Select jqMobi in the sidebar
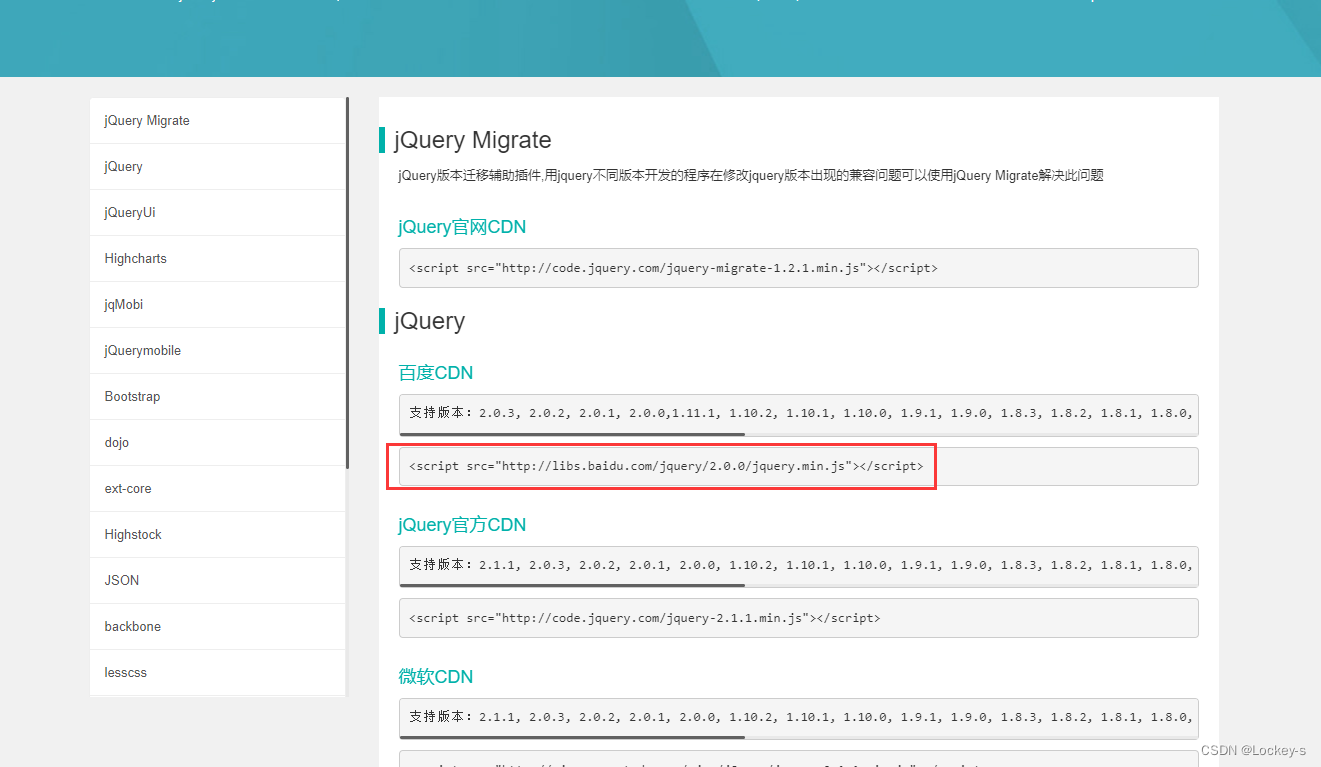Screen dimensions: 1321x767 point(218,305)
